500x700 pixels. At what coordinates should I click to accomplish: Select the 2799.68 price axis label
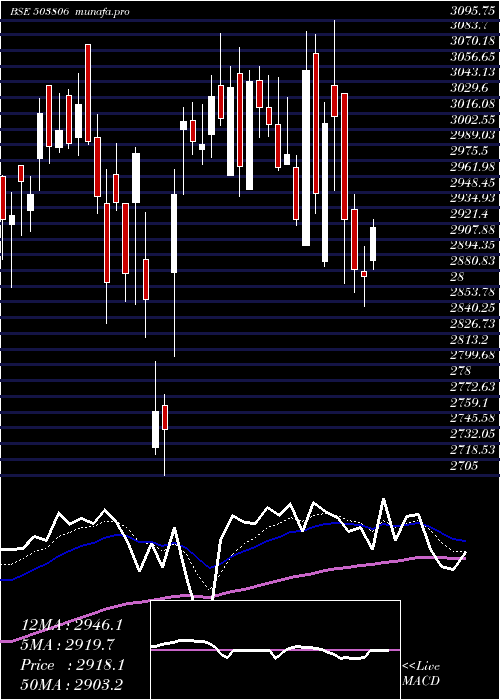[473, 355]
